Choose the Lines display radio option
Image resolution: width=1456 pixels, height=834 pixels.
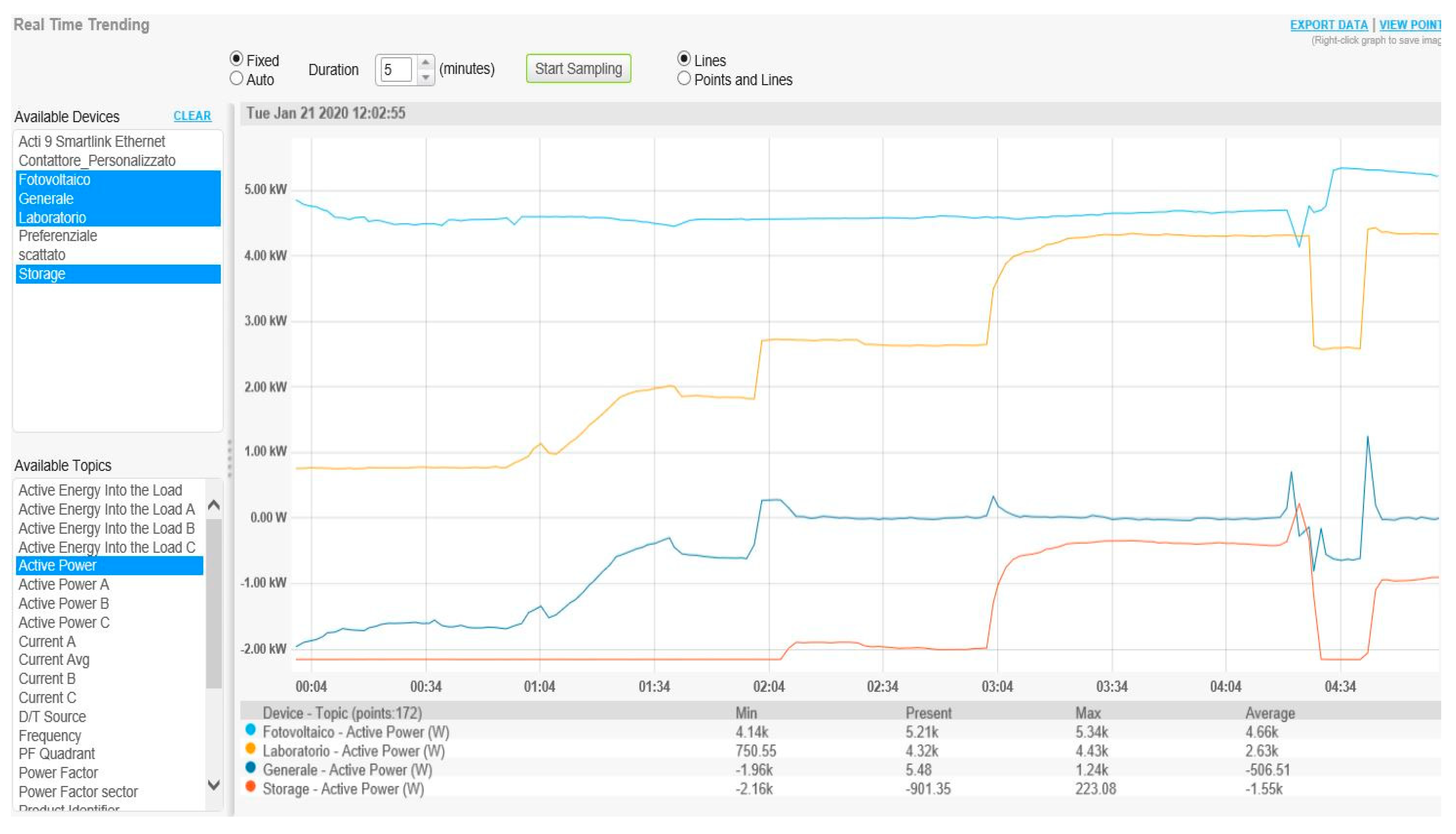pos(683,59)
